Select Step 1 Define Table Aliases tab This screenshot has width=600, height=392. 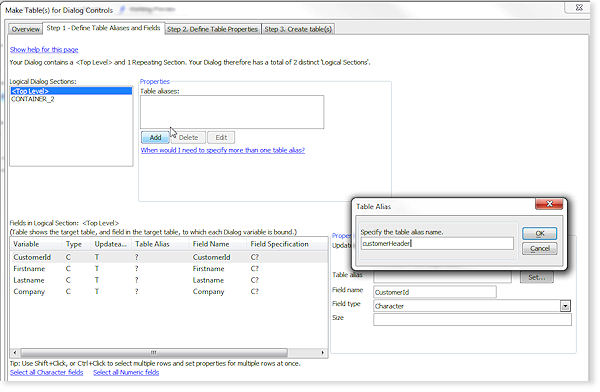pyautogui.click(x=103, y=28)
